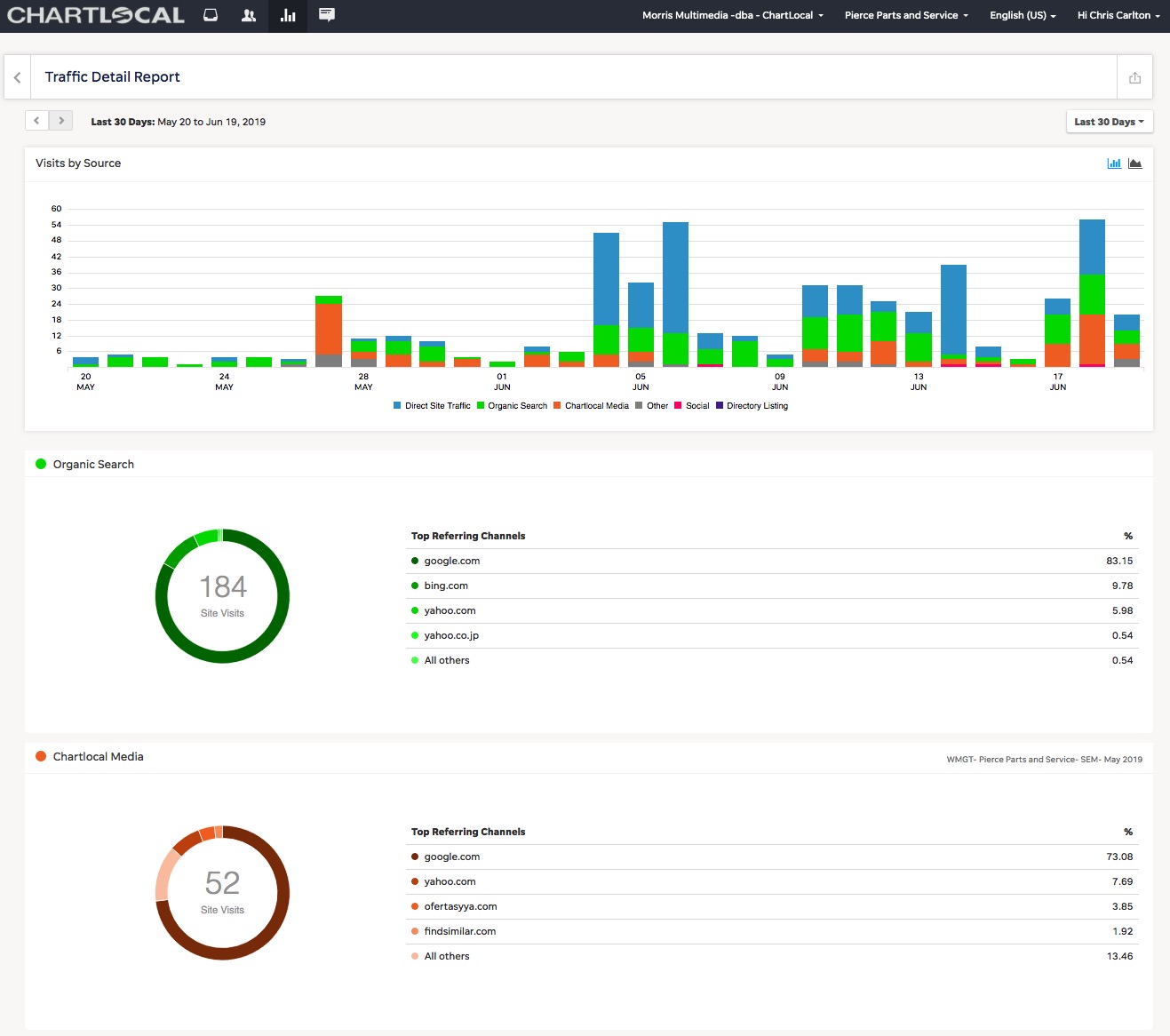
Task: Open the Last 30 Days date range dropdown
Action: pos(1110,122)
